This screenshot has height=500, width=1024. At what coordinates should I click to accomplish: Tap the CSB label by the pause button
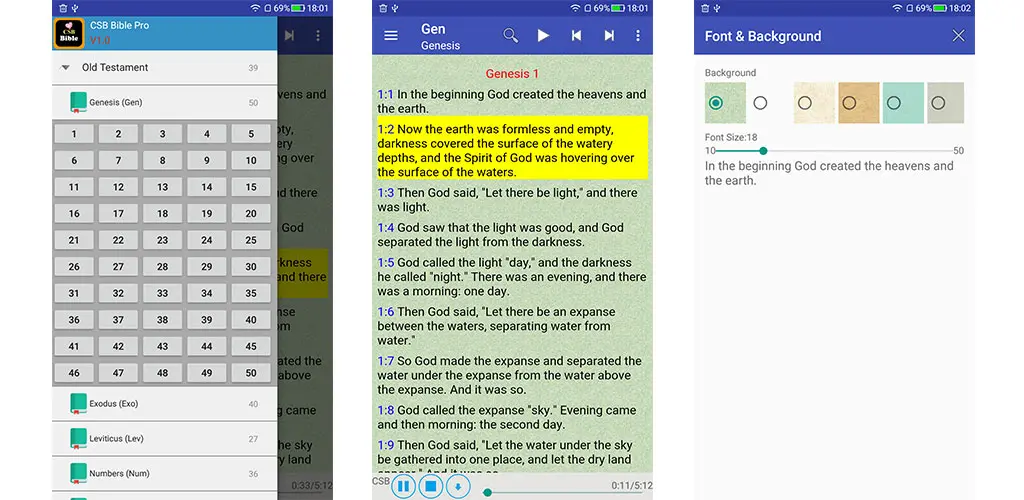point(381,481)
